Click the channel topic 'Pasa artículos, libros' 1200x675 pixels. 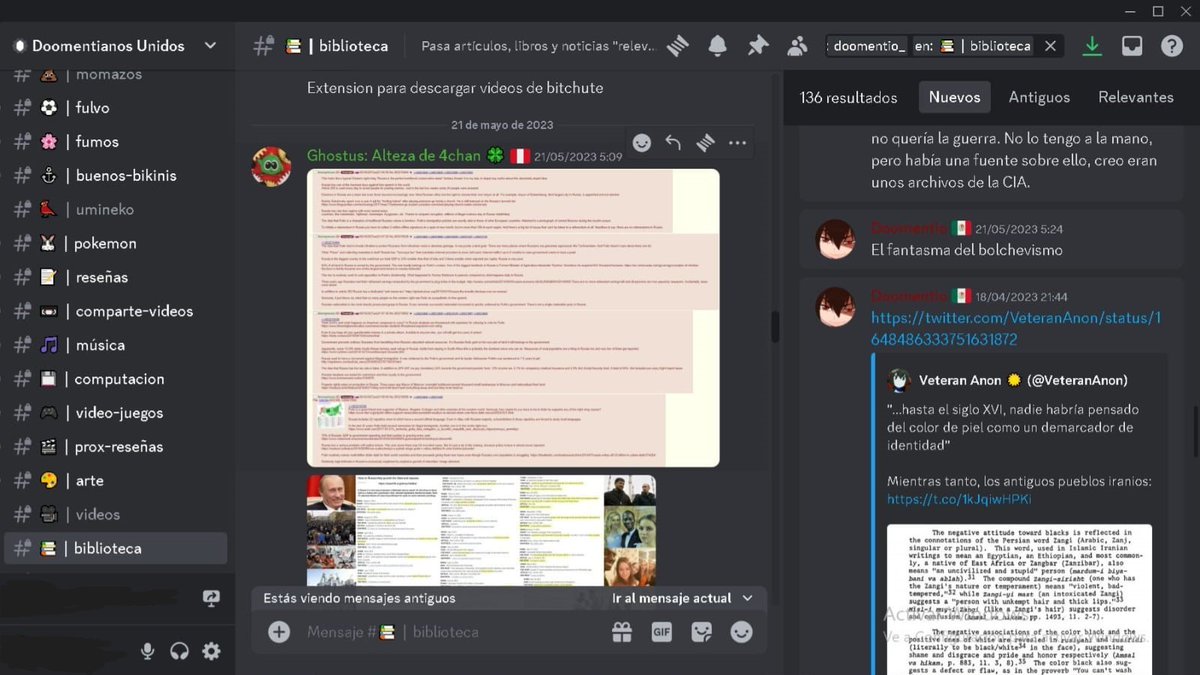click(x=538, y=46)
